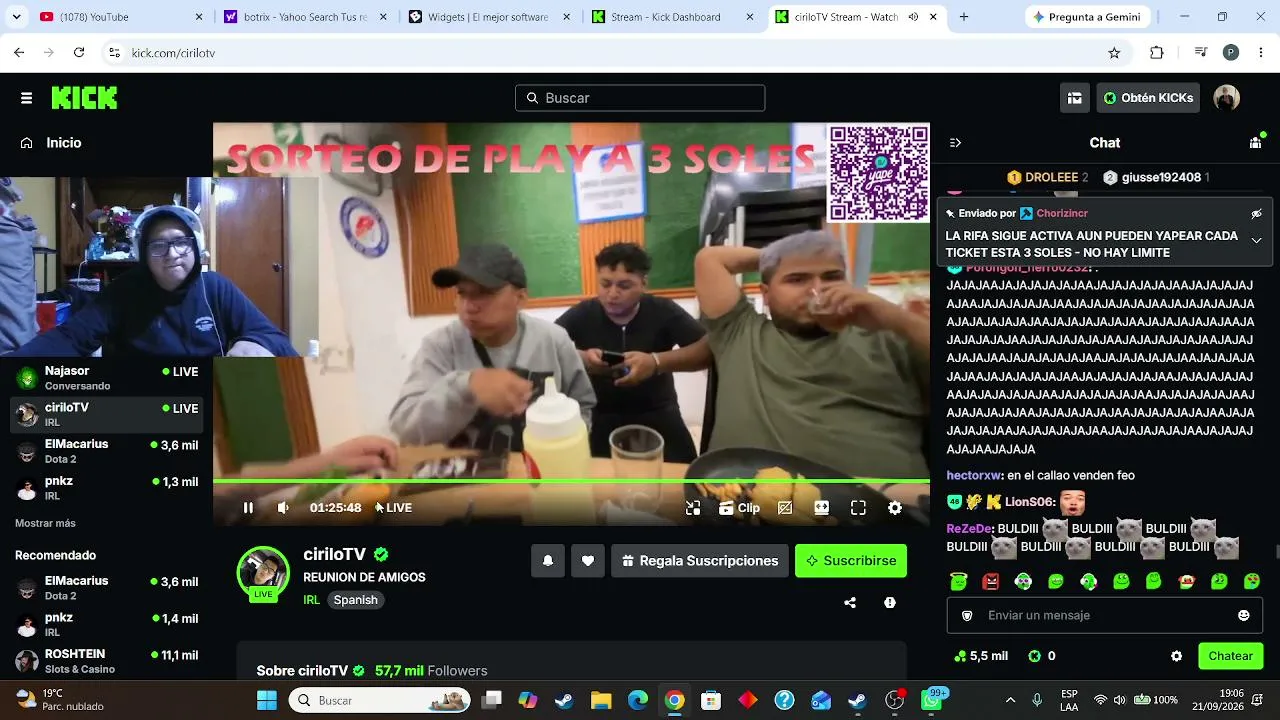Image resolution: width=1280 pixels, height=720 pixels.
Task: Click the Obtén KICKs button
Action: pyautogui.click(x=1148, y=98)
